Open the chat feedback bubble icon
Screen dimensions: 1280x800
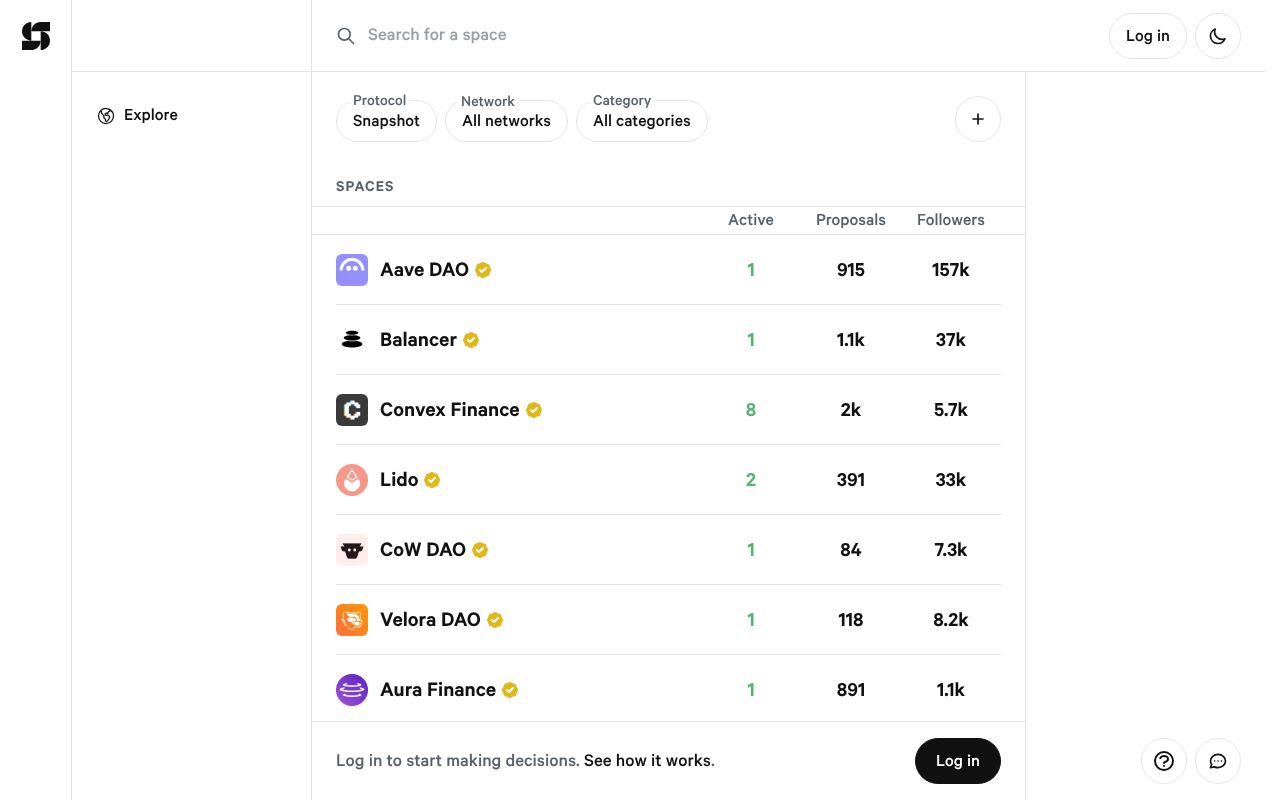click(x=1217, y=761)
